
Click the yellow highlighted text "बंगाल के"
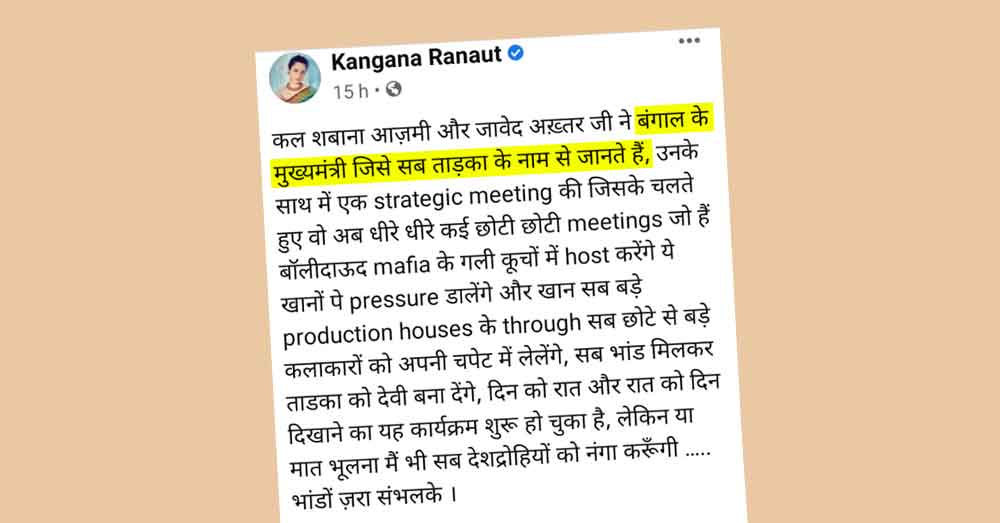point(673,120)
